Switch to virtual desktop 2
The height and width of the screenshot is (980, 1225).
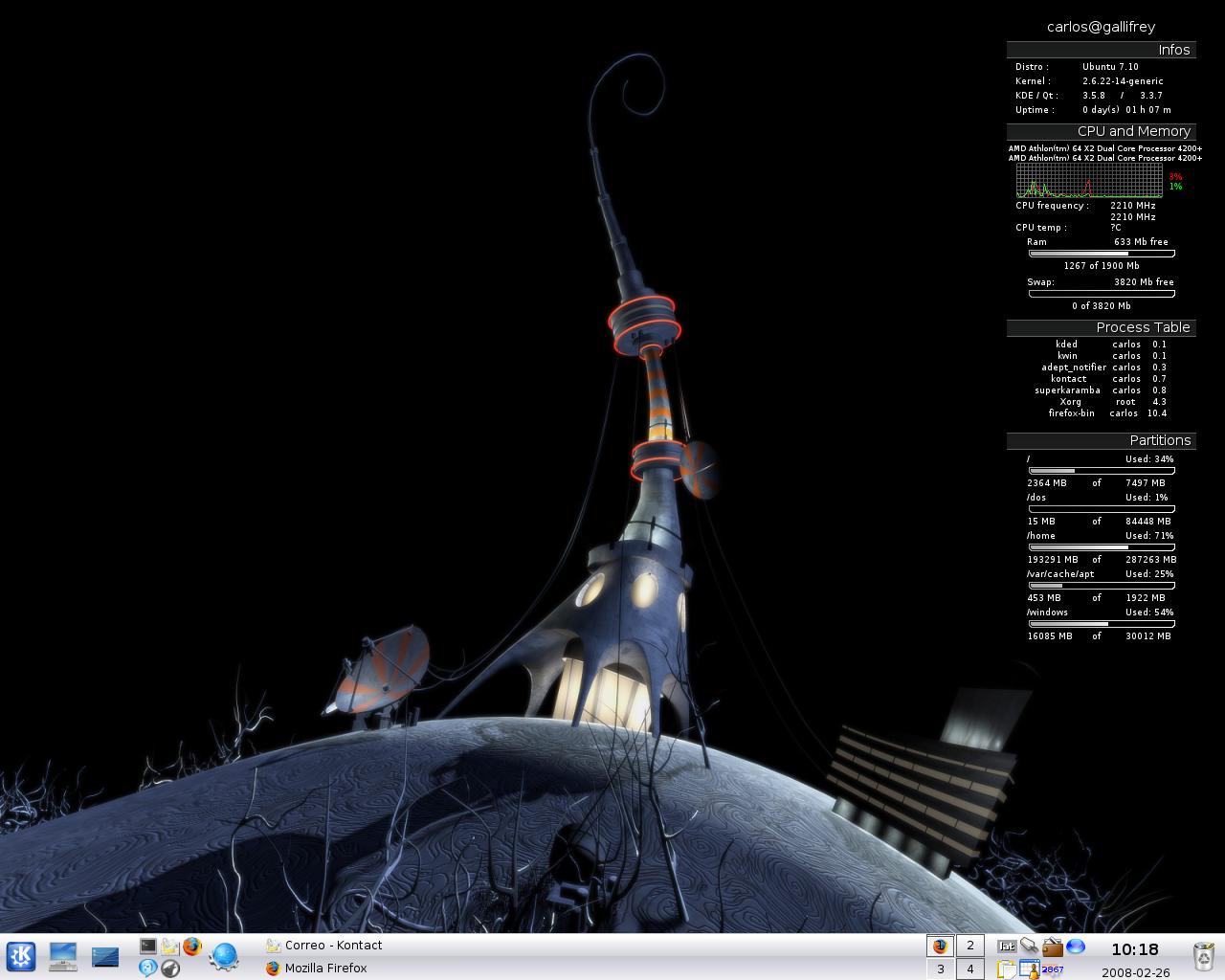(970, 946)
